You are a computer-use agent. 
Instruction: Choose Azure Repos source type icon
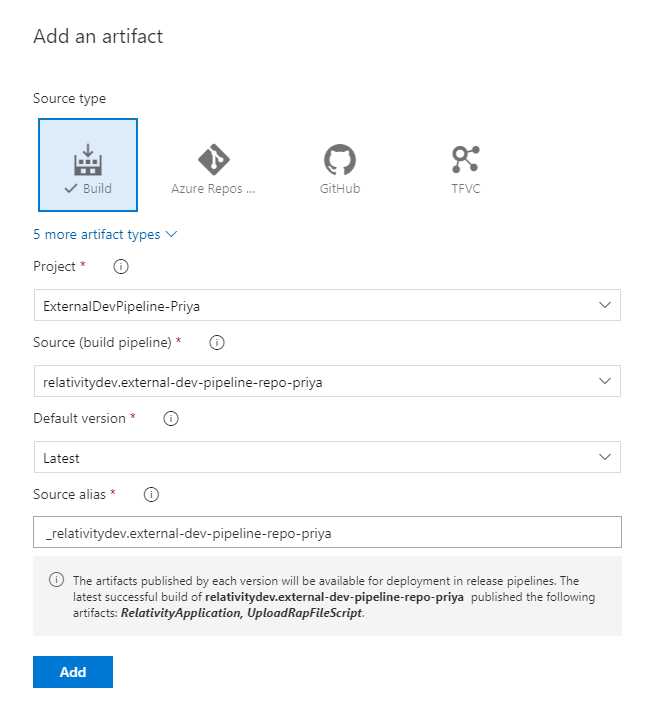(x=214, y=159)
